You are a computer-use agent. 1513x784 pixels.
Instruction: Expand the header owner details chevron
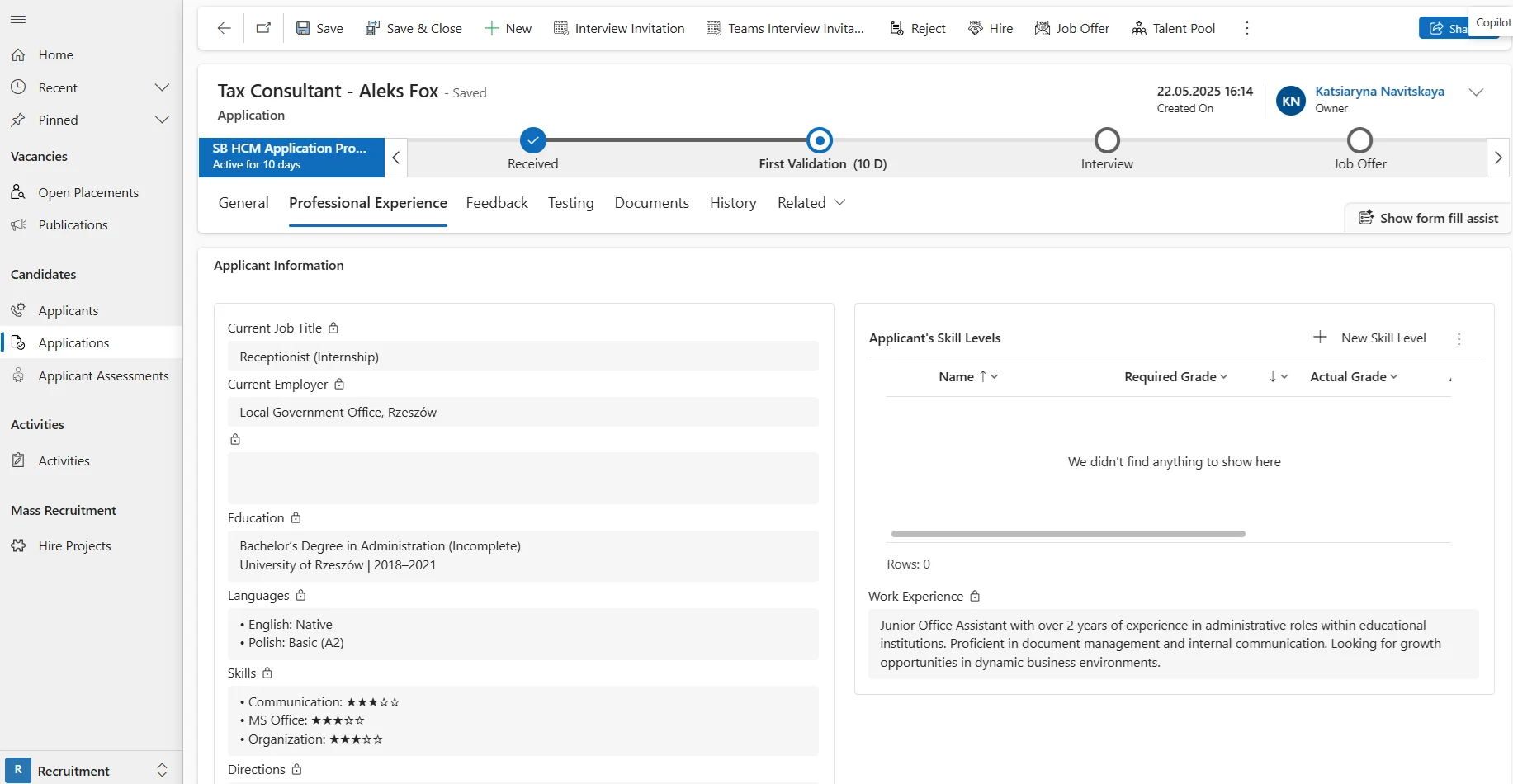1476,92
